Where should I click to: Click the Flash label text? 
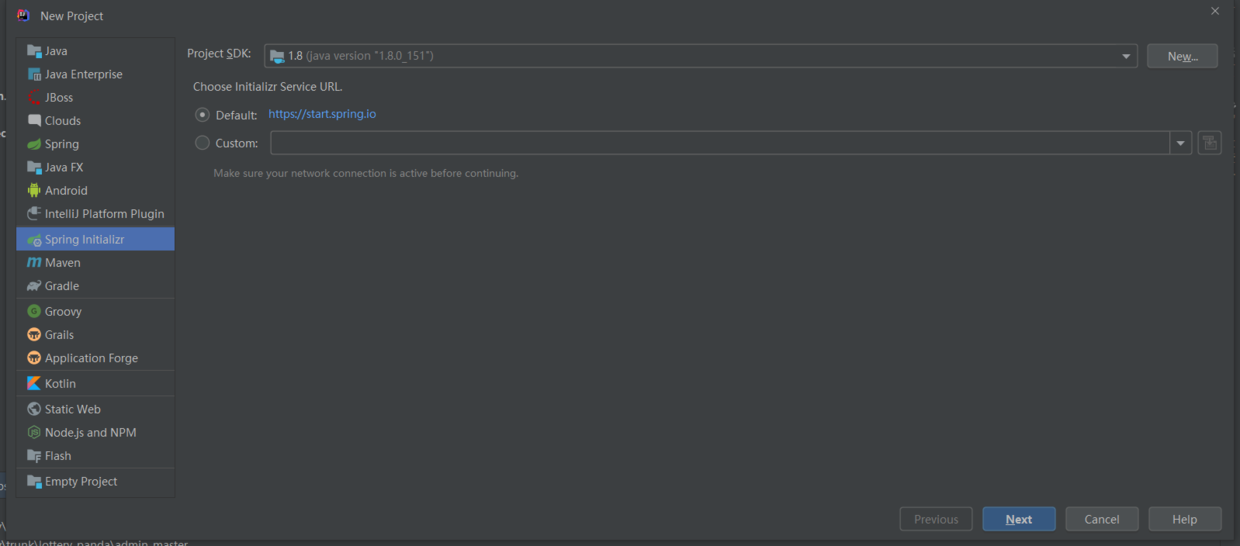coord(58,456)
